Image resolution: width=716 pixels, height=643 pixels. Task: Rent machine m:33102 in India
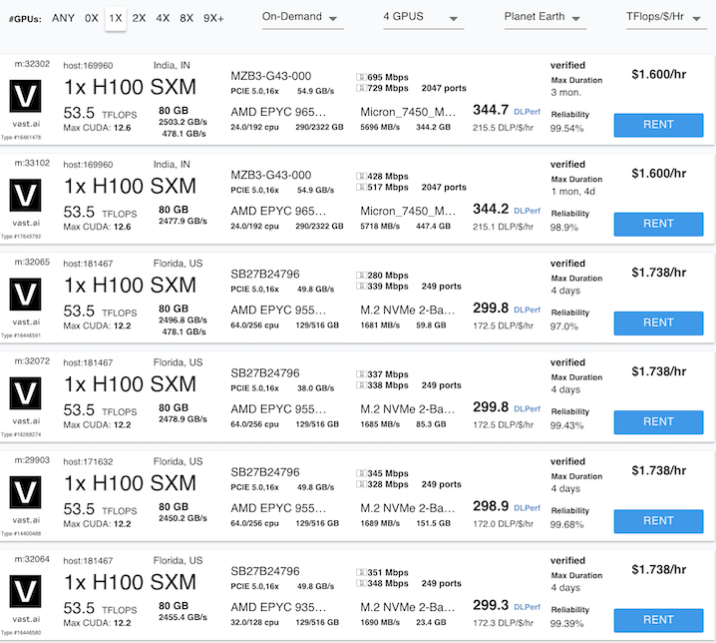[x=658, y=224]
